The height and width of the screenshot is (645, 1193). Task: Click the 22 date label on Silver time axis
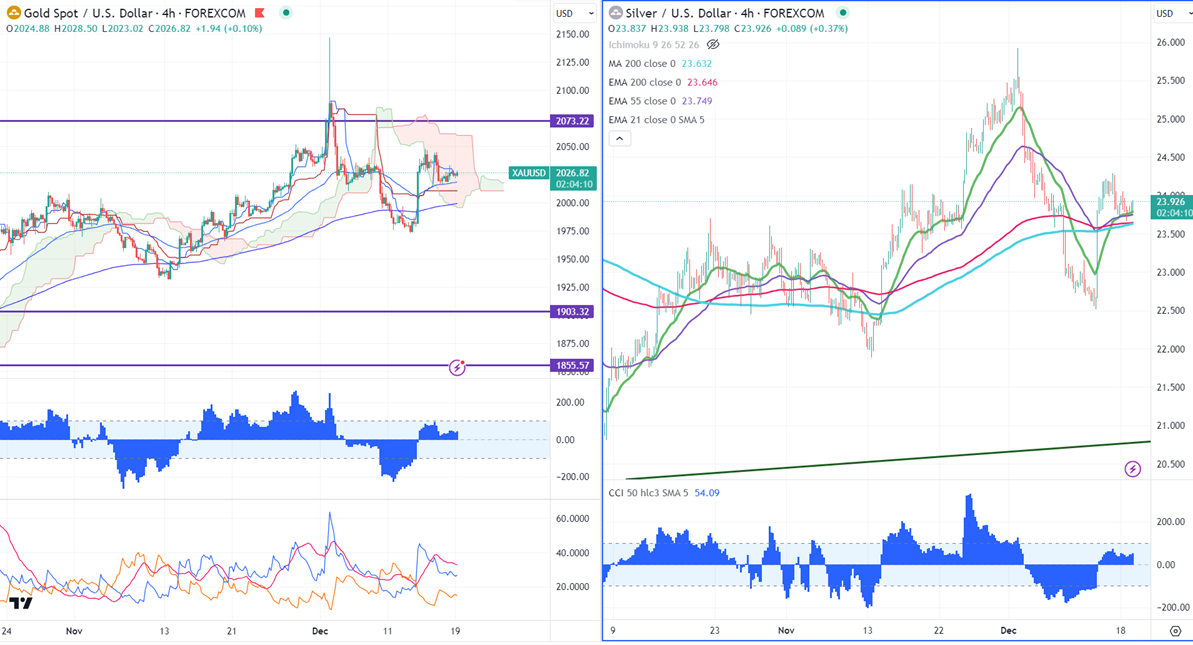pyautogui.click(x=939, y=631)
